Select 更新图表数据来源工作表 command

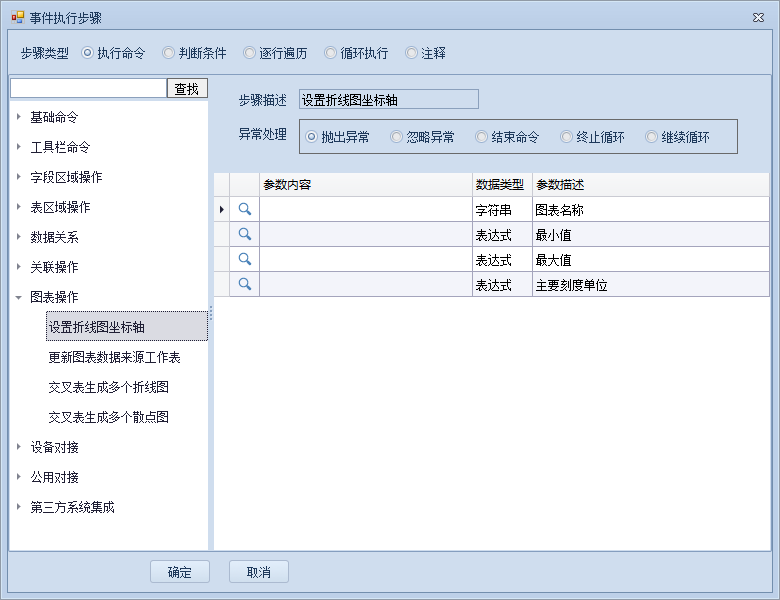(114, 357)
